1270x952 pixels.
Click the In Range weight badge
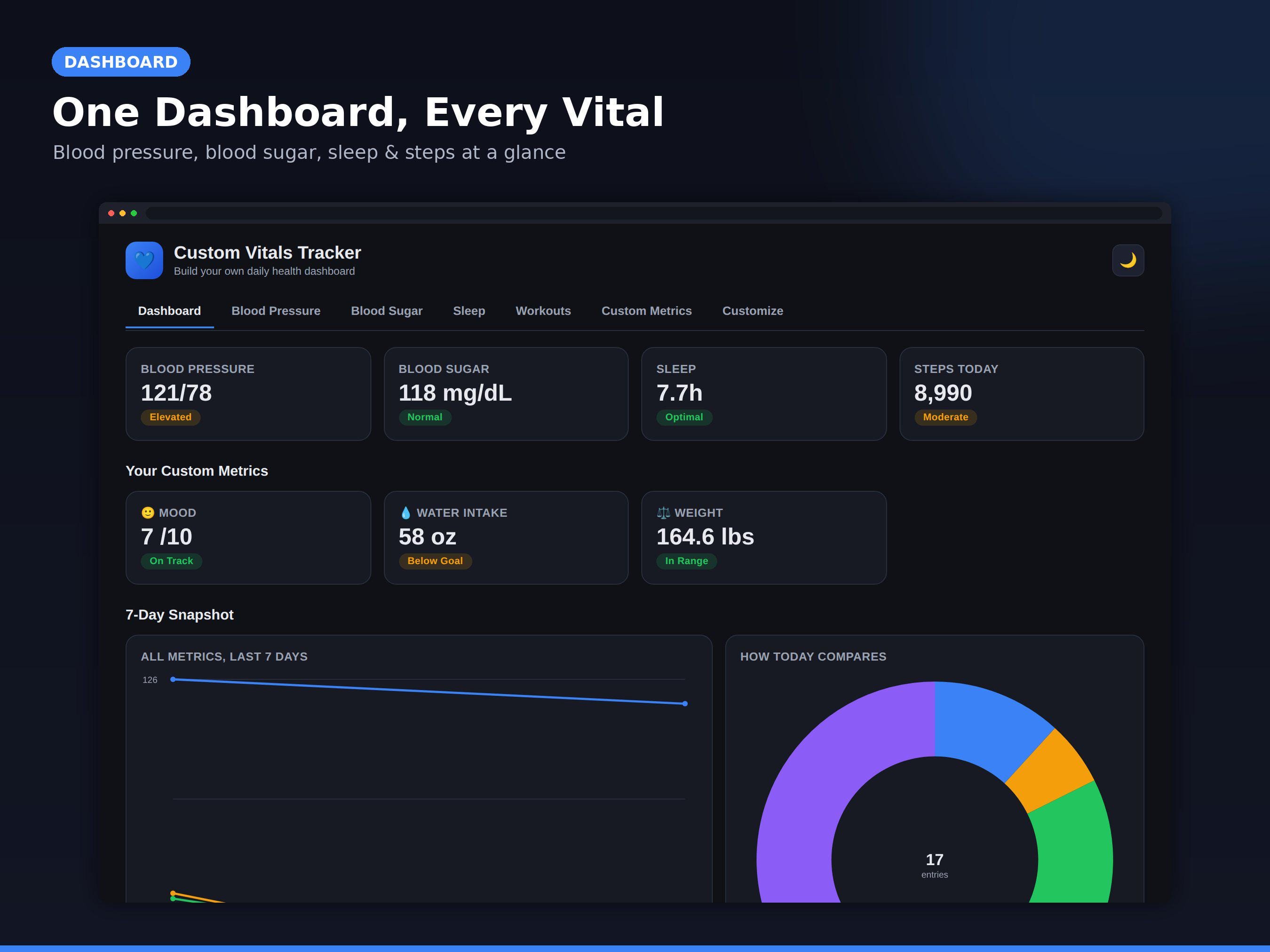[x=686, y=561]
